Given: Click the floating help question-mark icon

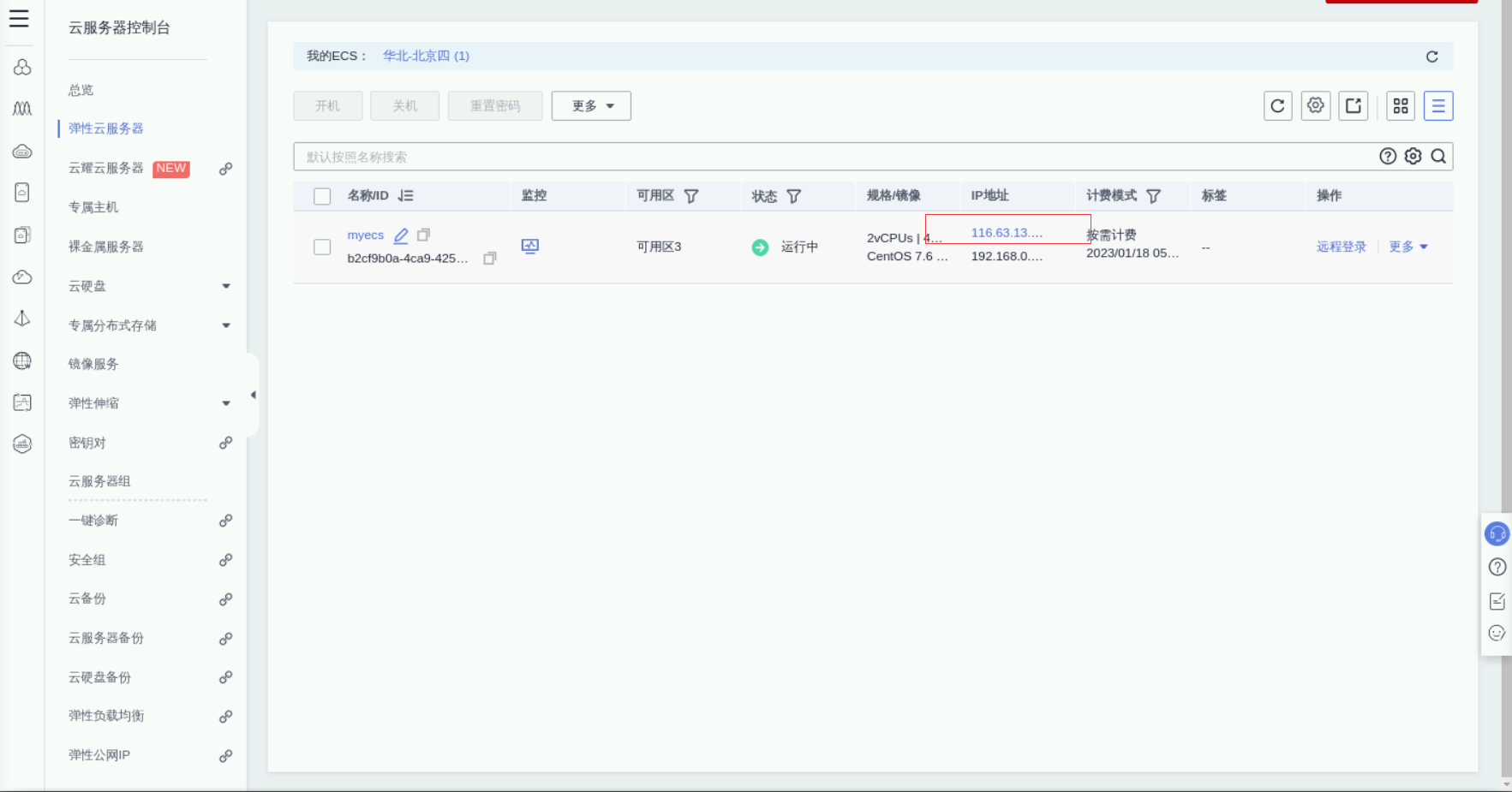Looking at the screenshot, I should click(1497, 567).
